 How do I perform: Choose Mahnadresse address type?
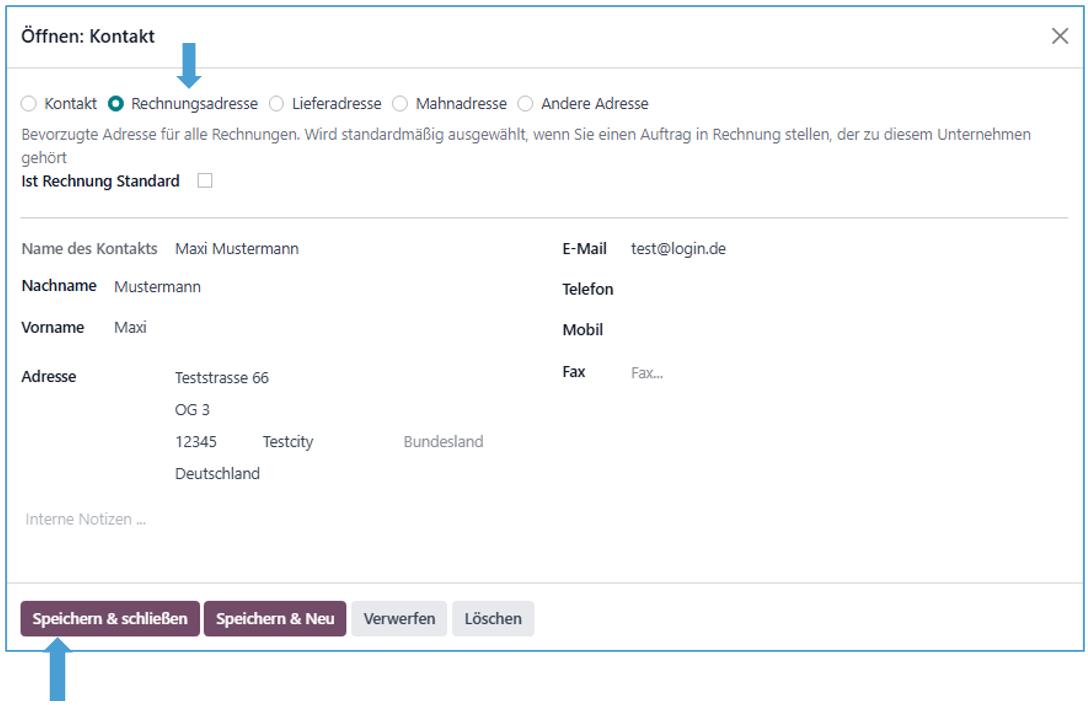click(400, 104)
